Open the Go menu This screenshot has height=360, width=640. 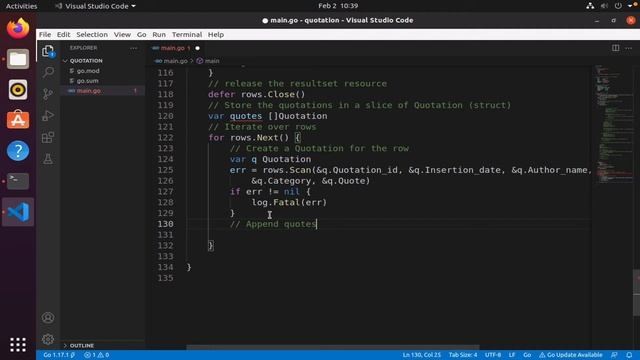141,35
